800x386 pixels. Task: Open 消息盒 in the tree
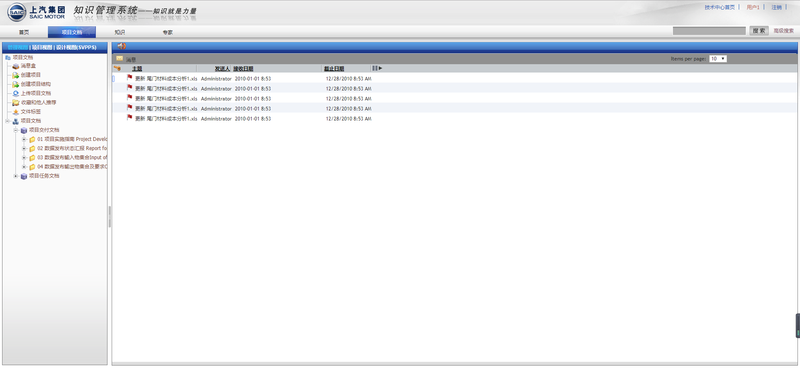pos(28,66)
